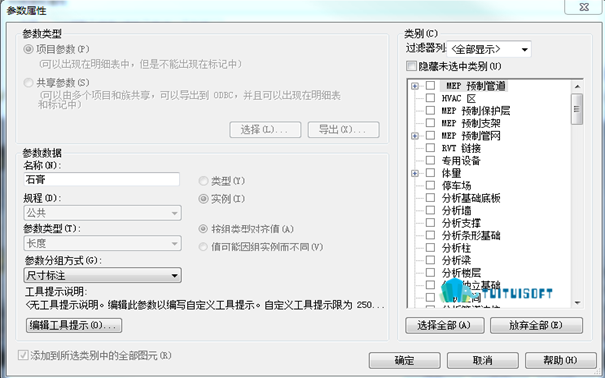Click the 名称 field containing 石膏
The image size is (605, 378).
tap(101, 179)
